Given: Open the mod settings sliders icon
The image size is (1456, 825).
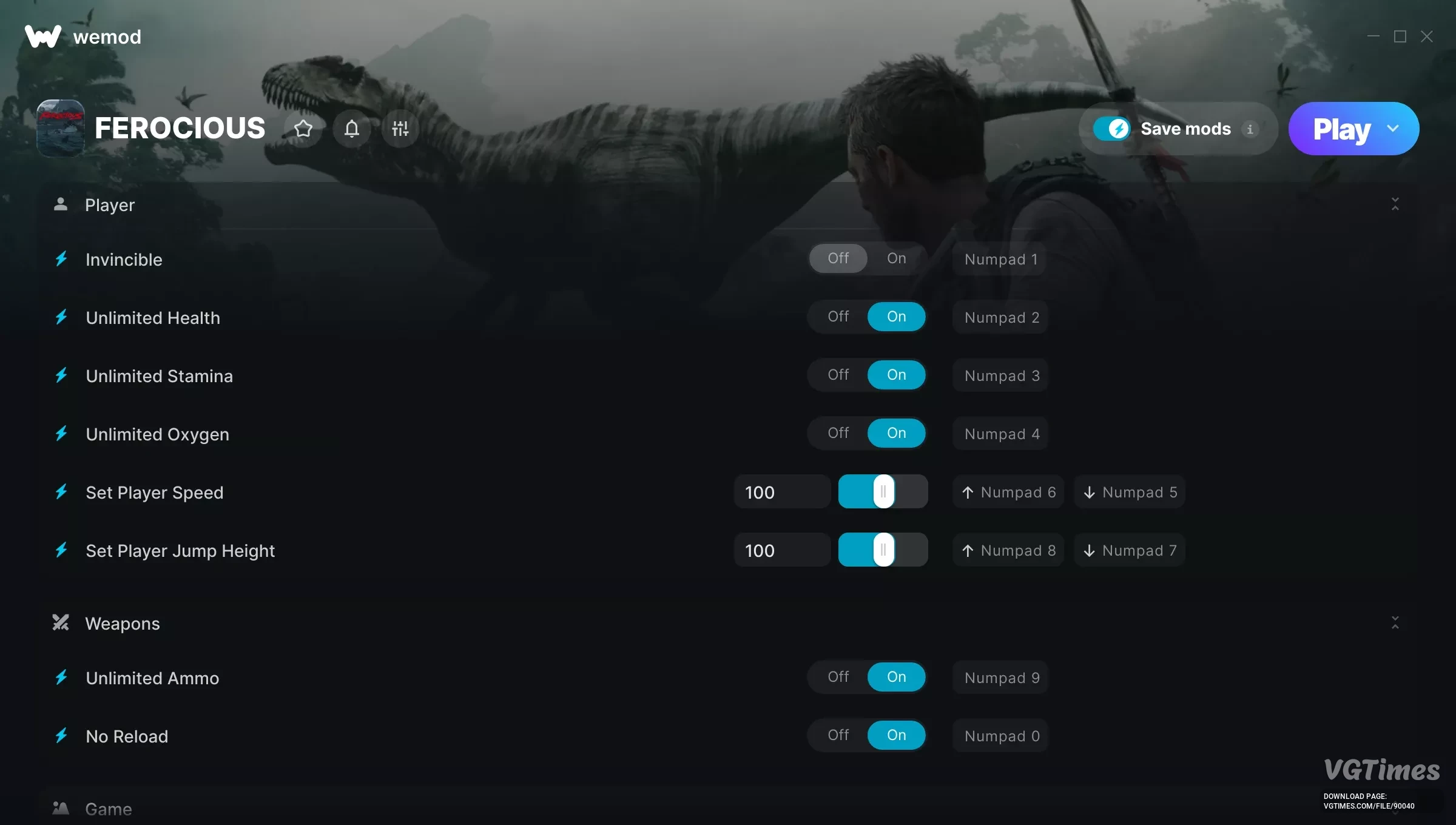Looking at the screenshot, I should pyautogui.click(x=400, y=129).
